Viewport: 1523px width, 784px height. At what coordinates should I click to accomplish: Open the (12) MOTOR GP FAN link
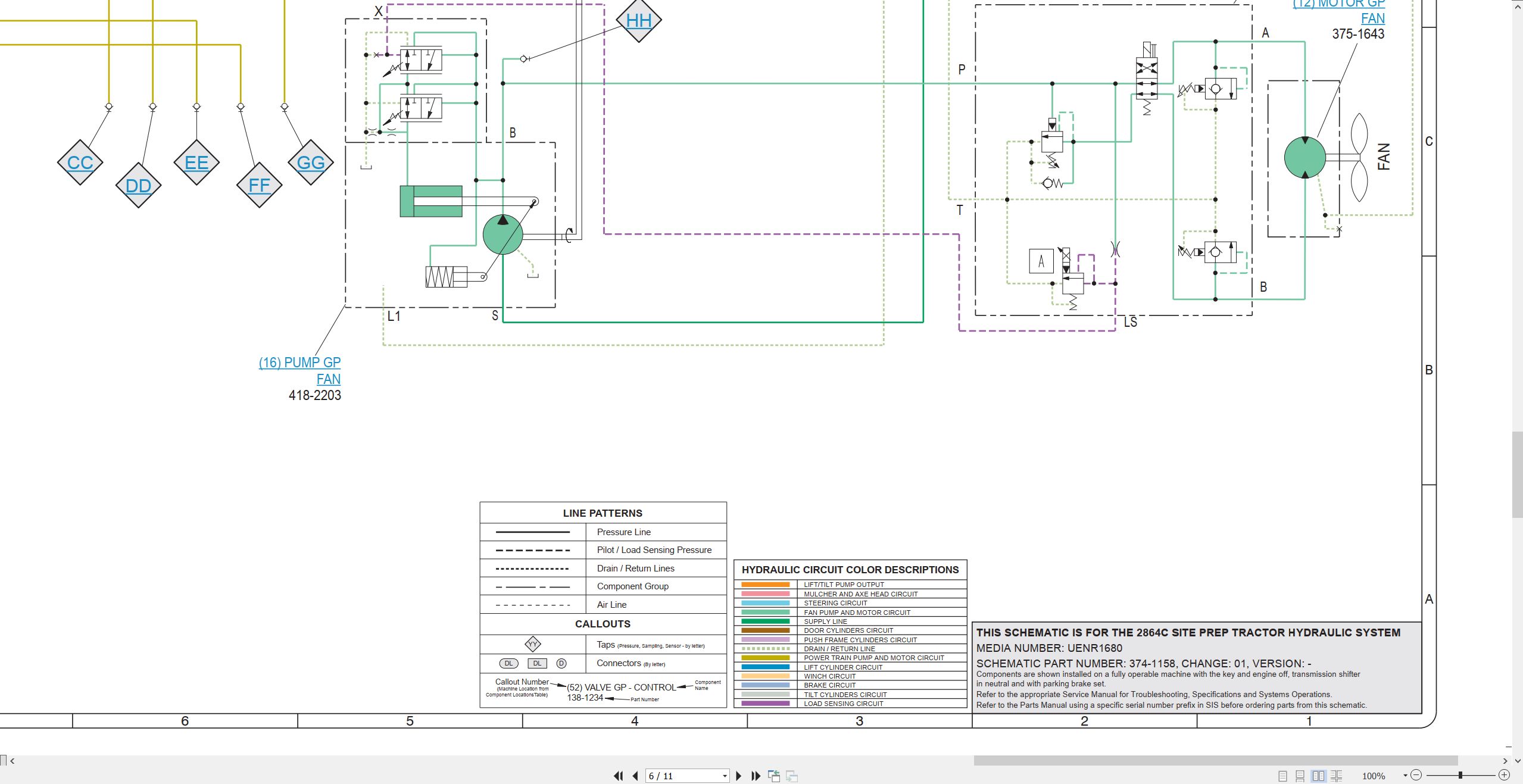(1339, 11)
